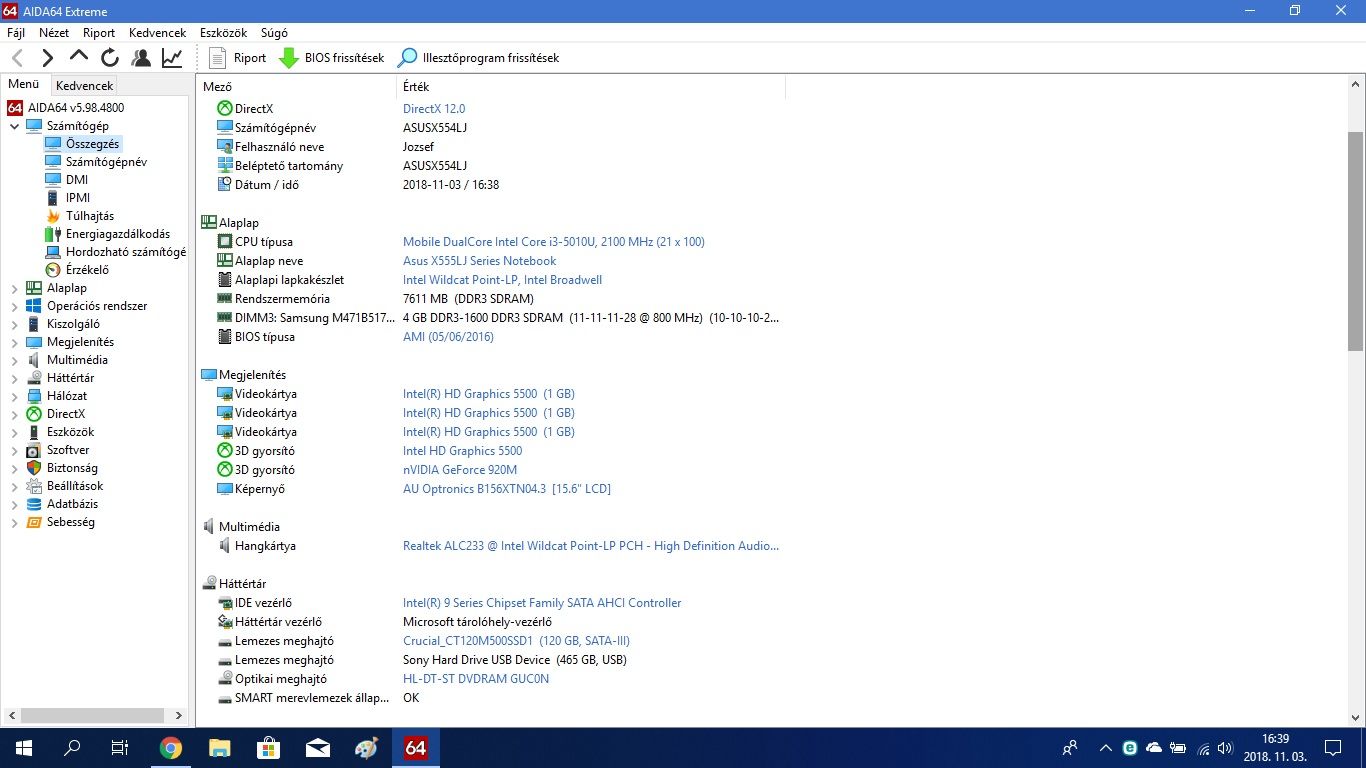
Task: Expand the Multimédia tree node
Action: tap(14, 360)
